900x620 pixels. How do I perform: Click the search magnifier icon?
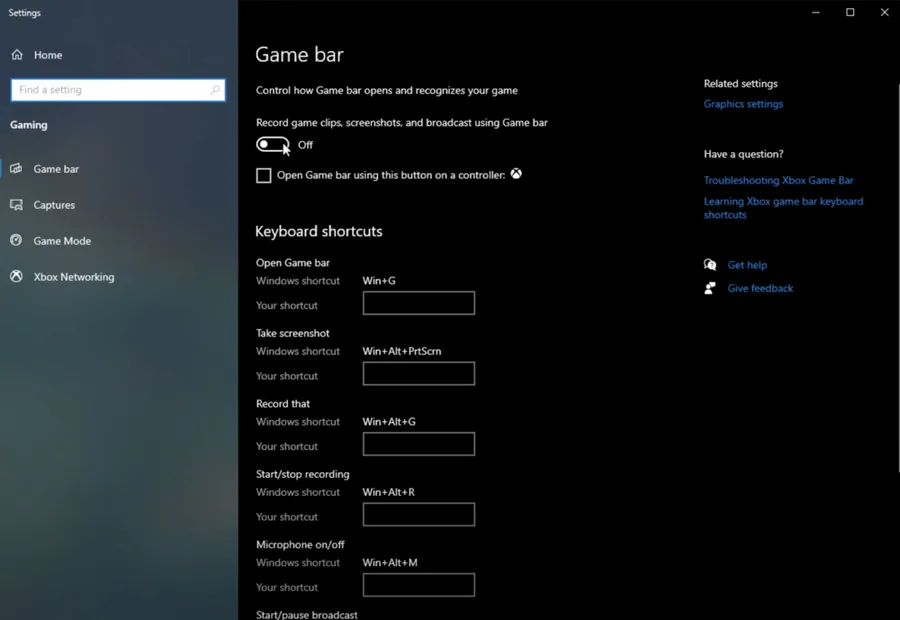(x=215, y=90)
